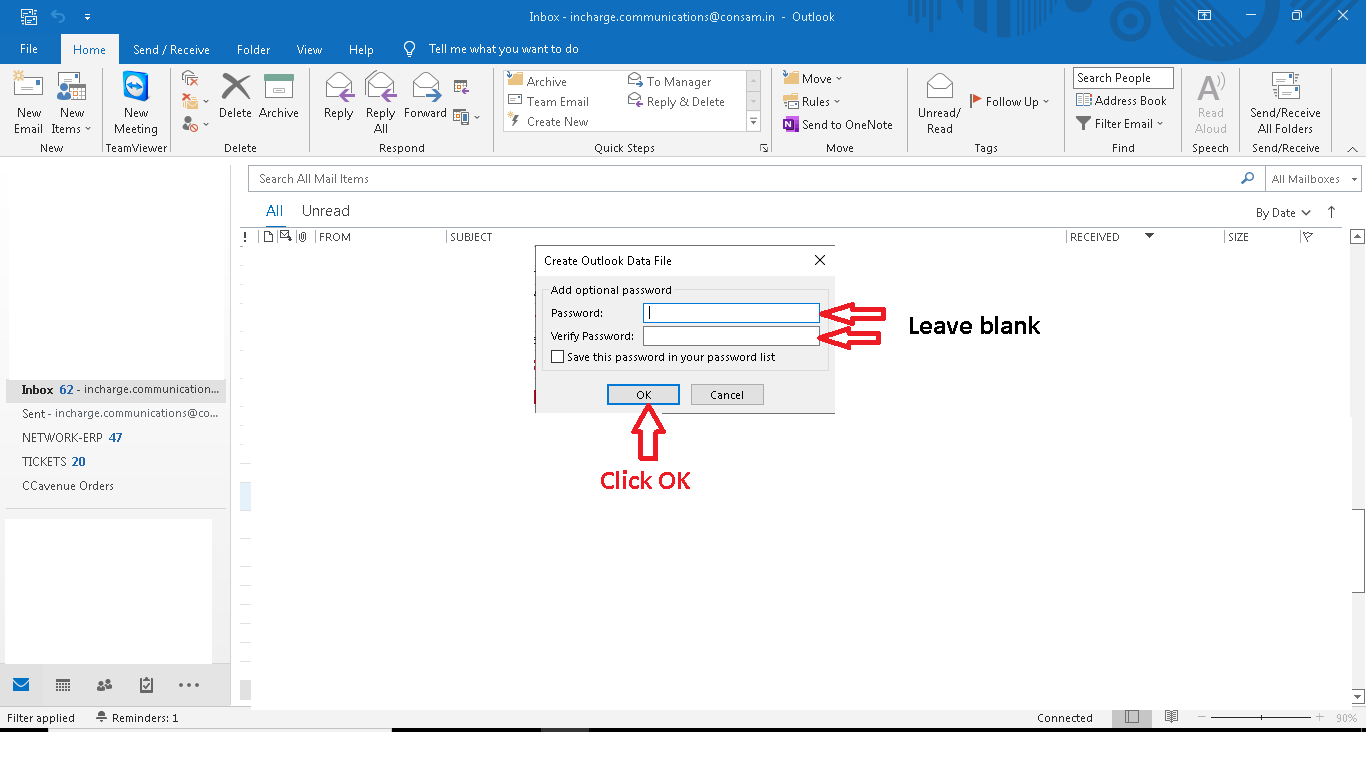Open the Filter Email dropdown
Image resolution: width=1366 pixels, height=768 pixels.
pyautogui.click(x=1120, y=124)
